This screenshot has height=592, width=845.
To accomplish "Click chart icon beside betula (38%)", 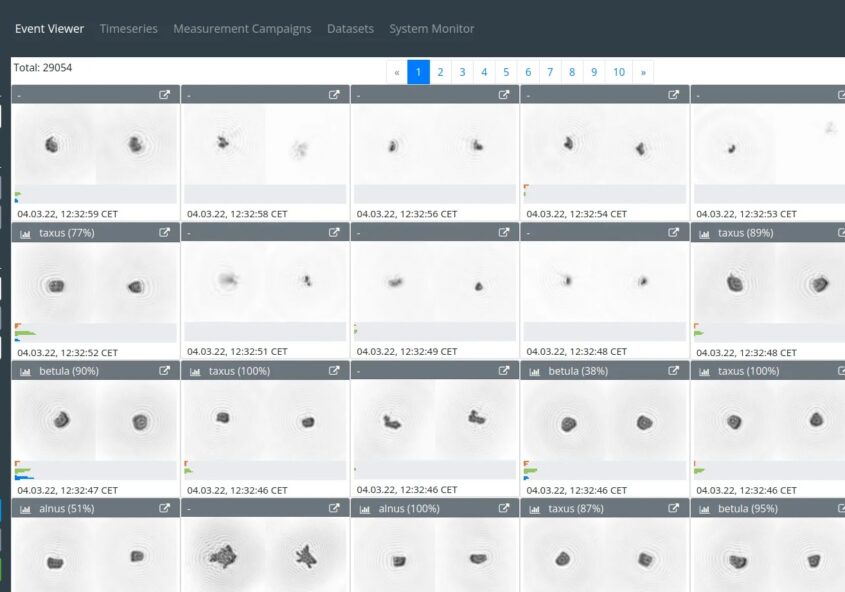I will click(x=535, y=372).
